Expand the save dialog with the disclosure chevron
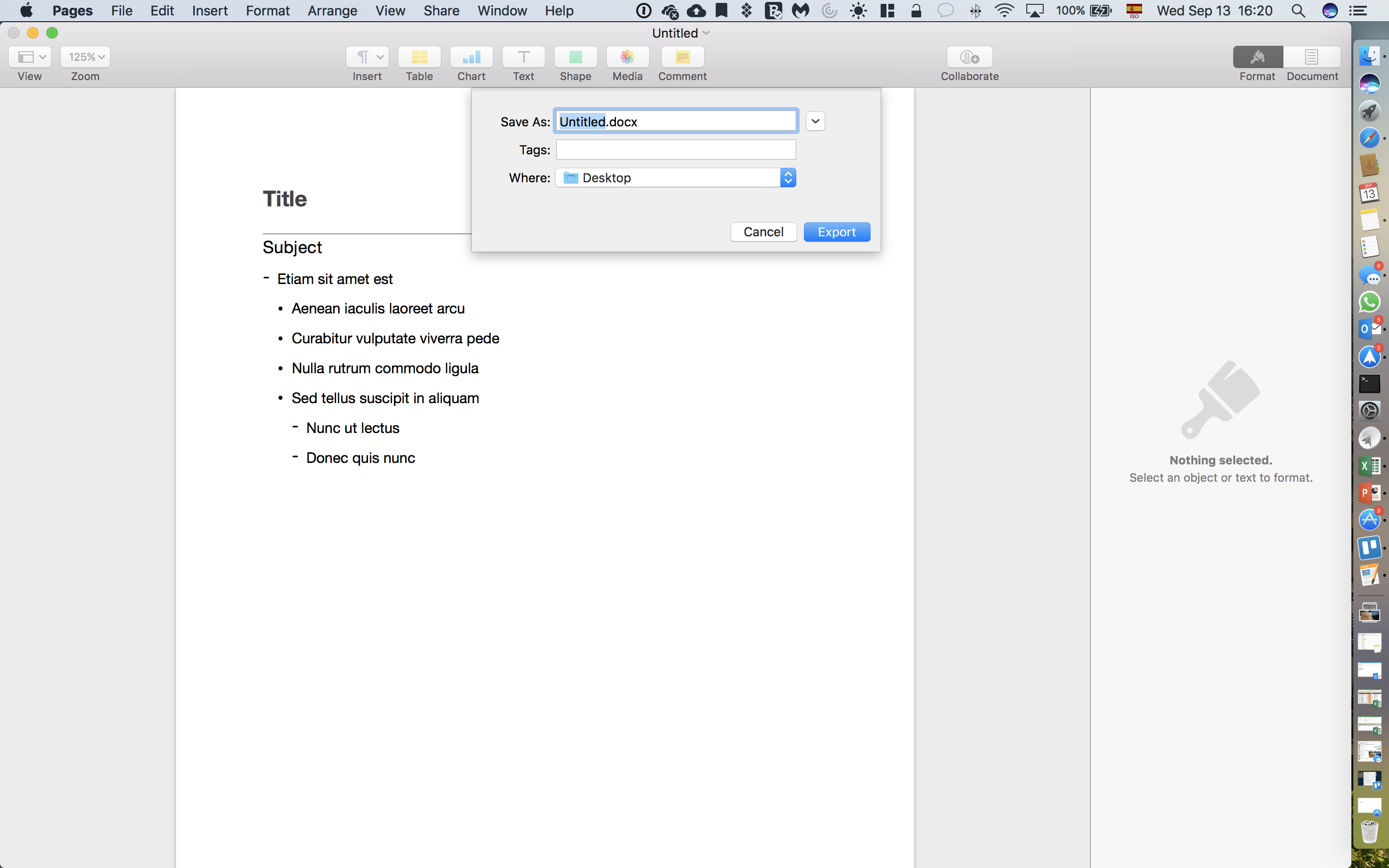The width and height of the screenshot is (1389, 868). click(815, 121)
